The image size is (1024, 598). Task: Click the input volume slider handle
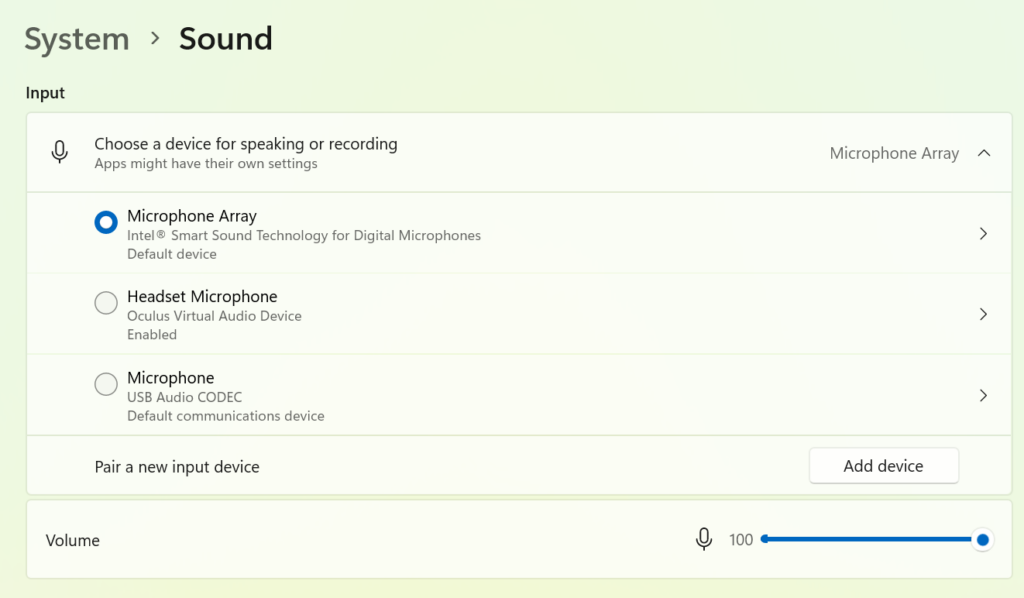click(983, 540)
